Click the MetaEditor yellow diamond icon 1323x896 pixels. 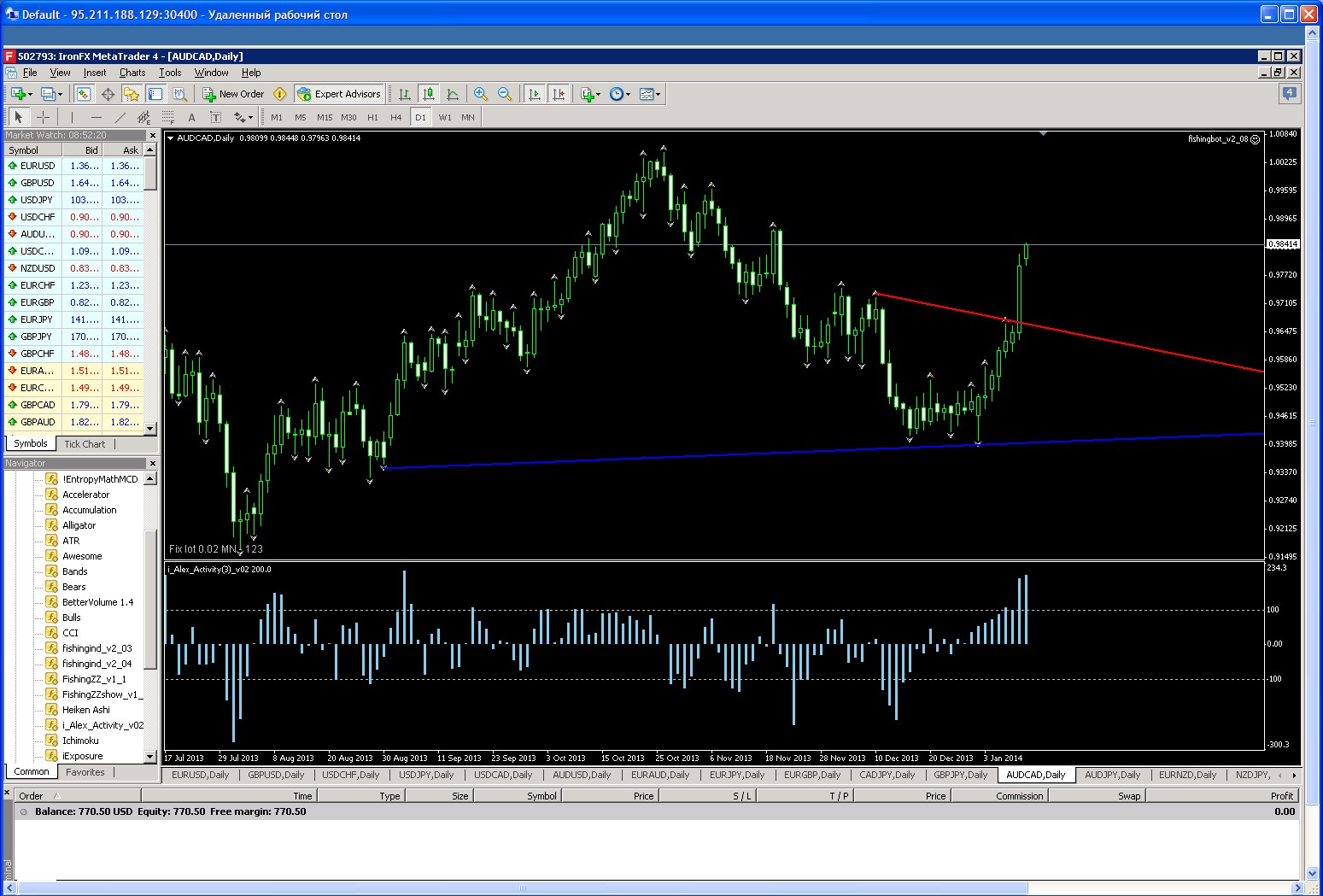[279, 94]
